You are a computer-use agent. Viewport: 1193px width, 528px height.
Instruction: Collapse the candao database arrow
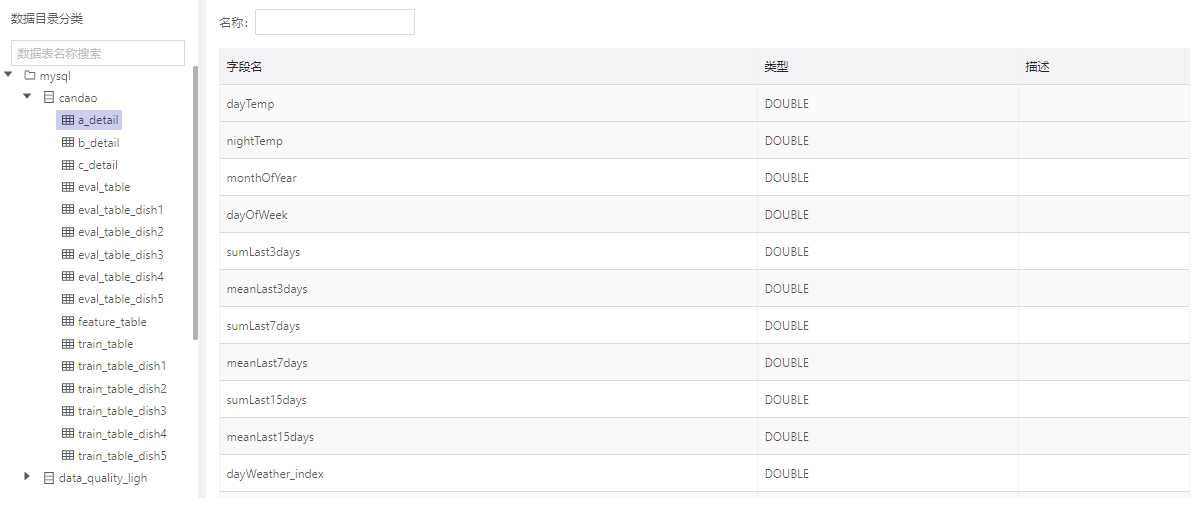coord(27,97)
